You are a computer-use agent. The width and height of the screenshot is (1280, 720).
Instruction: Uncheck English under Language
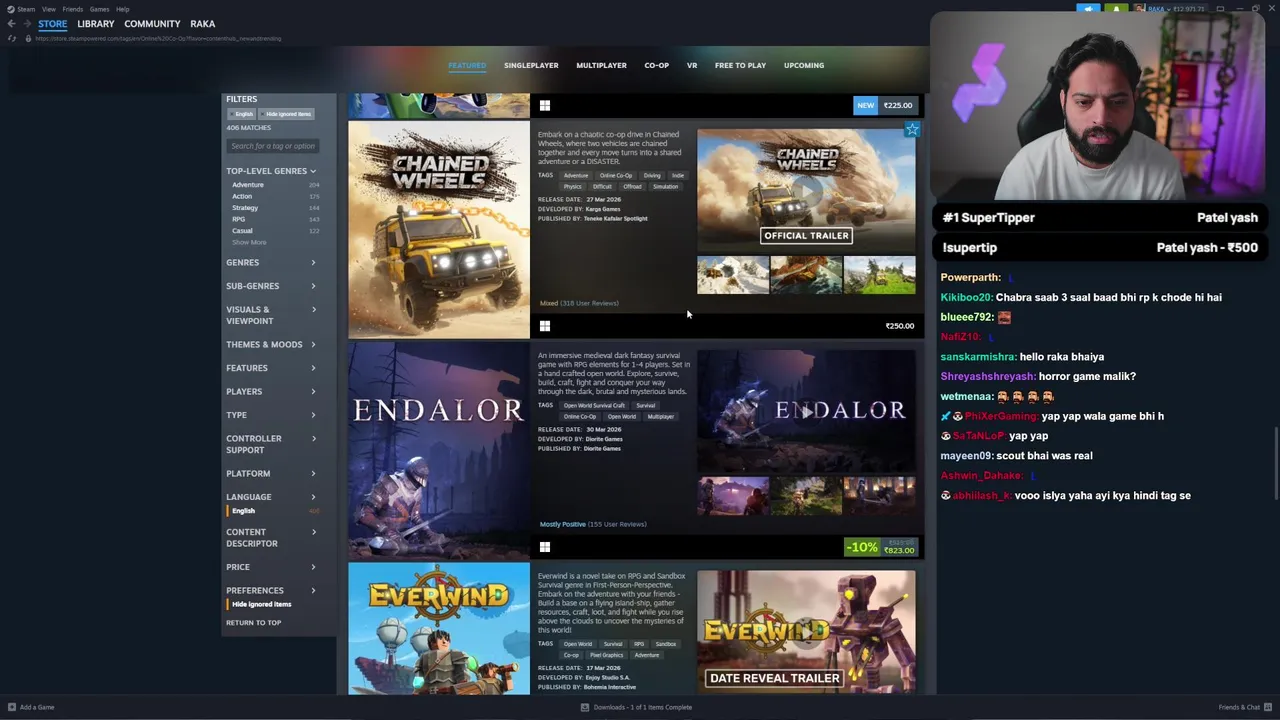pyautogui.click(x=243, y=511)
